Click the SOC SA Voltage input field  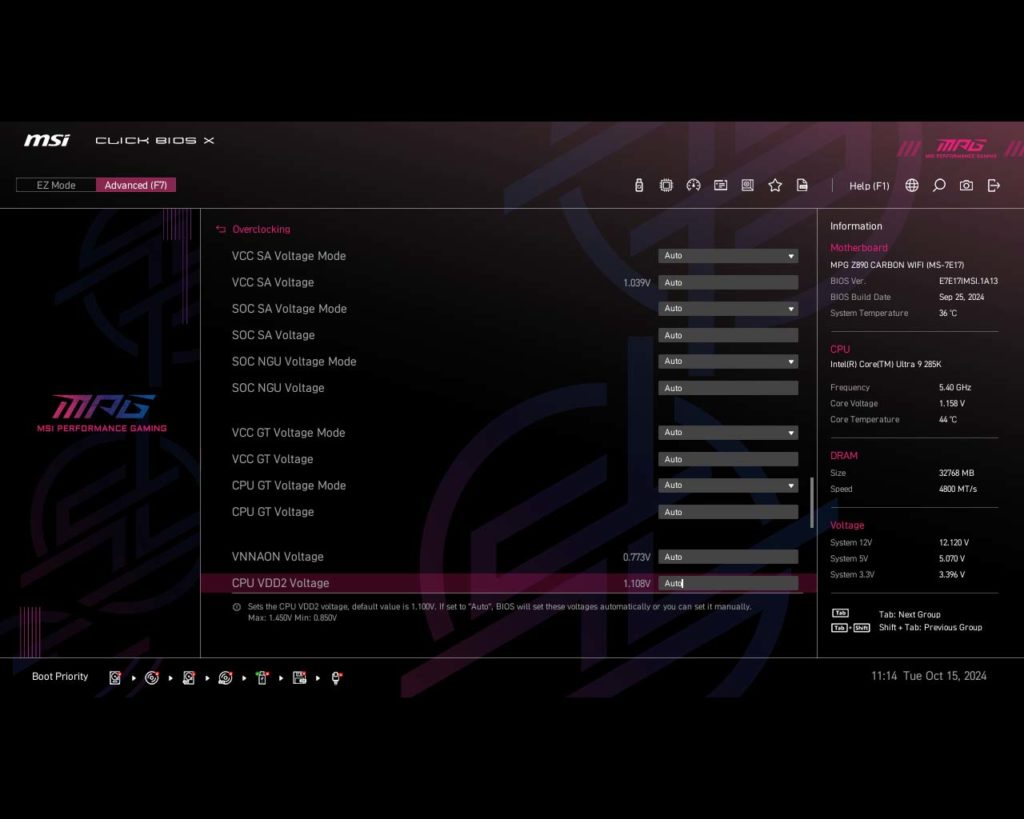pyautogui.click(x=728, y=335)
